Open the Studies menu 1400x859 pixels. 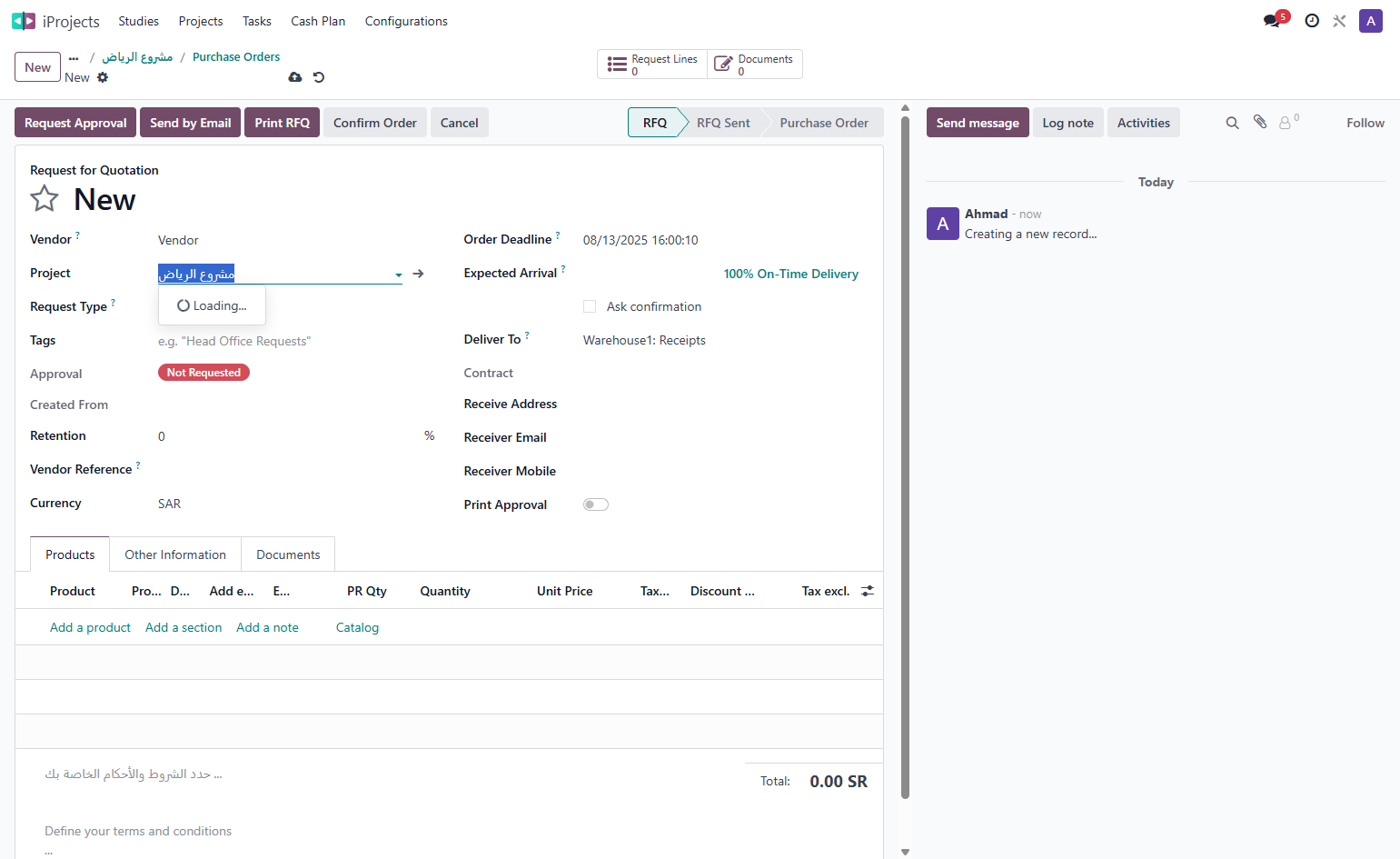[x=138, y=21]
